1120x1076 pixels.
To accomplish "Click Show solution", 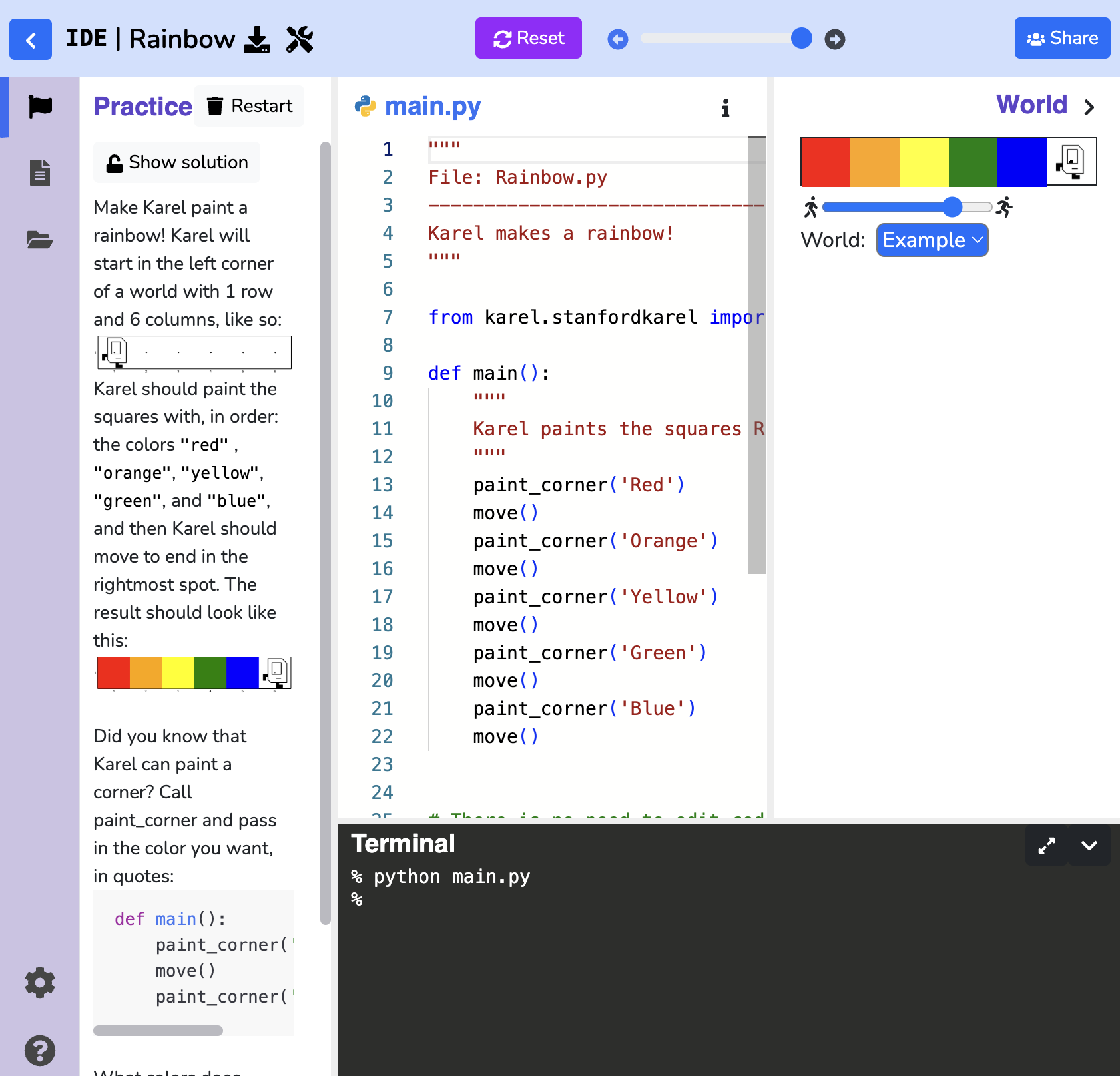I will 176,162.
